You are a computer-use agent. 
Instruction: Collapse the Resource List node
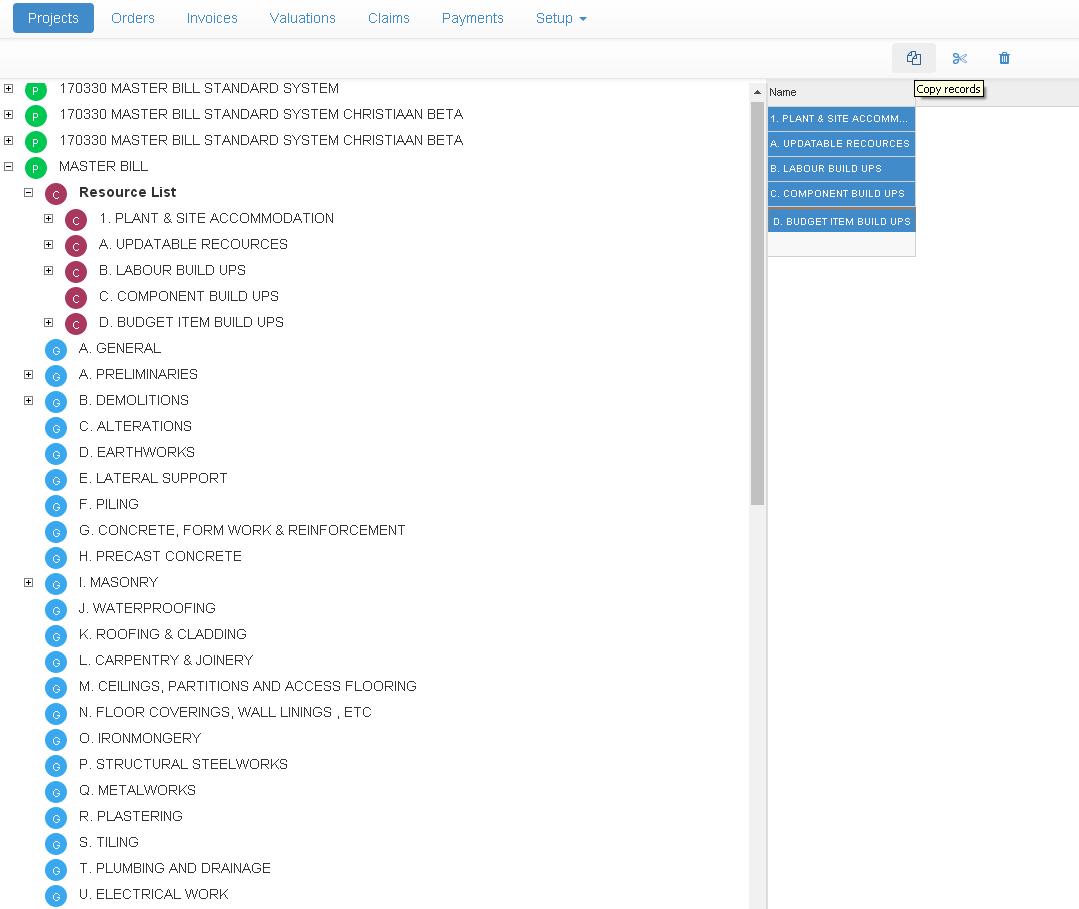28,192
